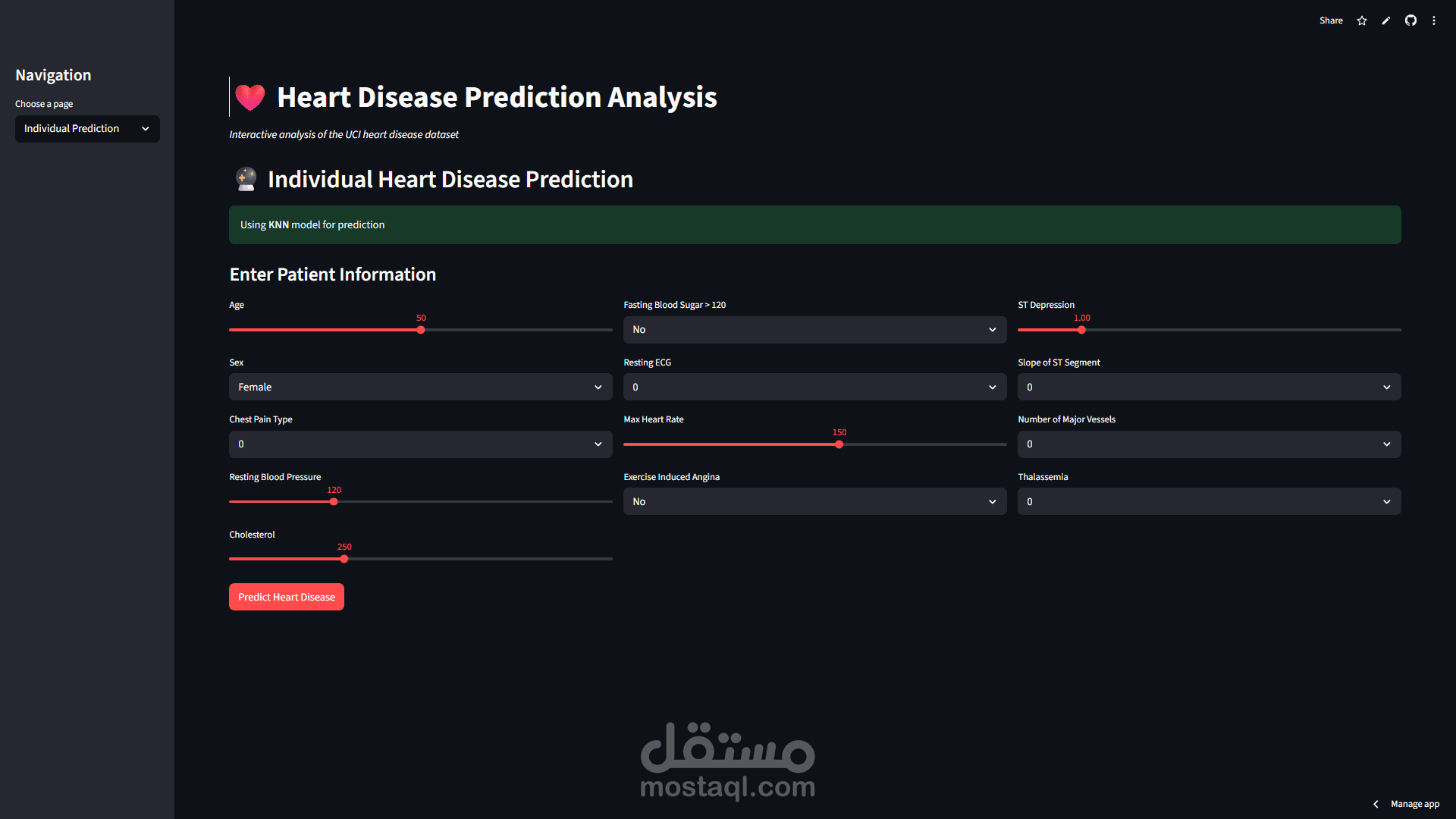This screenshot has height=819, width=1456.
Task: Click the KNN model info banner
Action: click(x=814, y=224)
